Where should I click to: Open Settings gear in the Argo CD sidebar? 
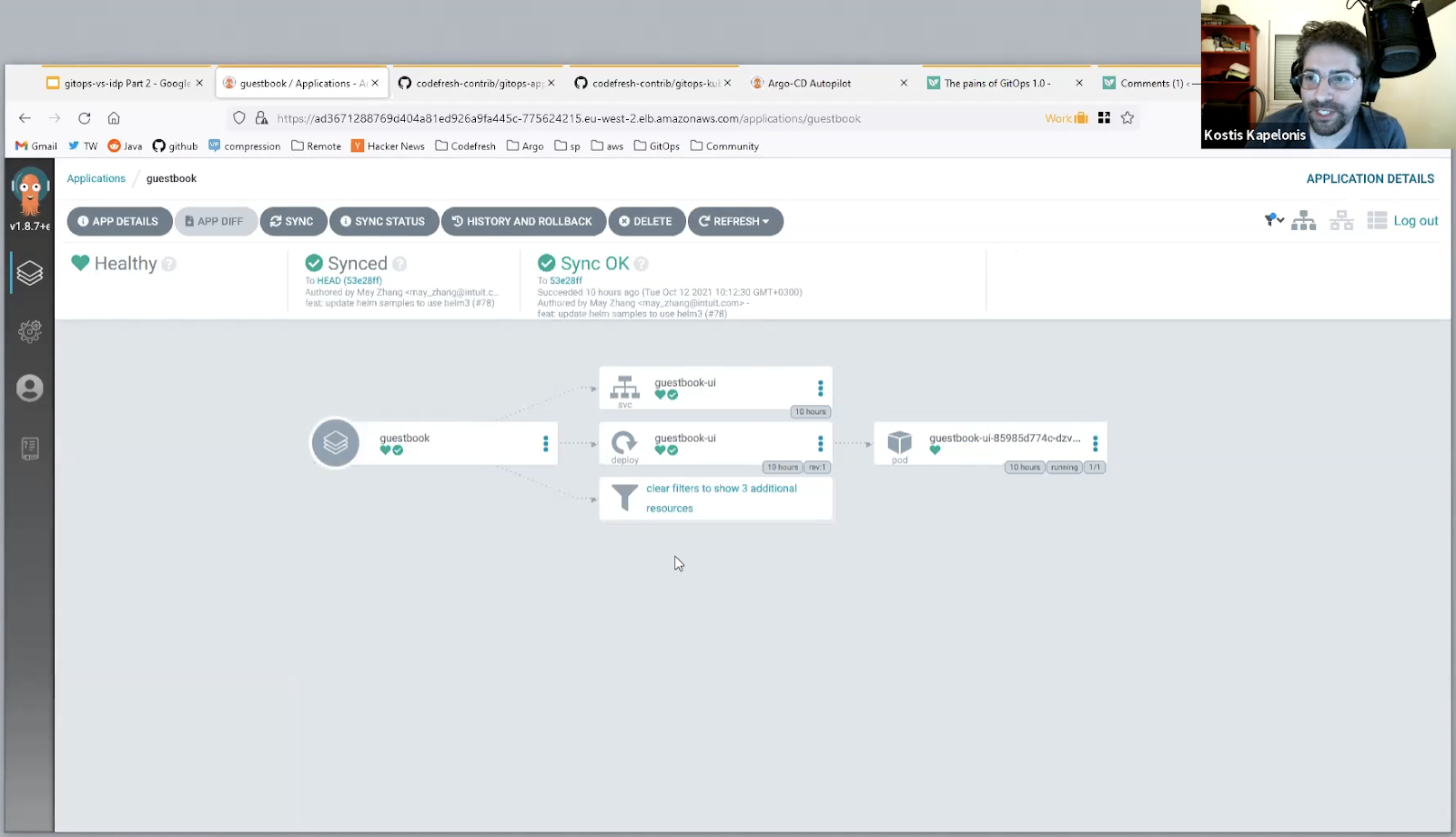pos(29,331)
